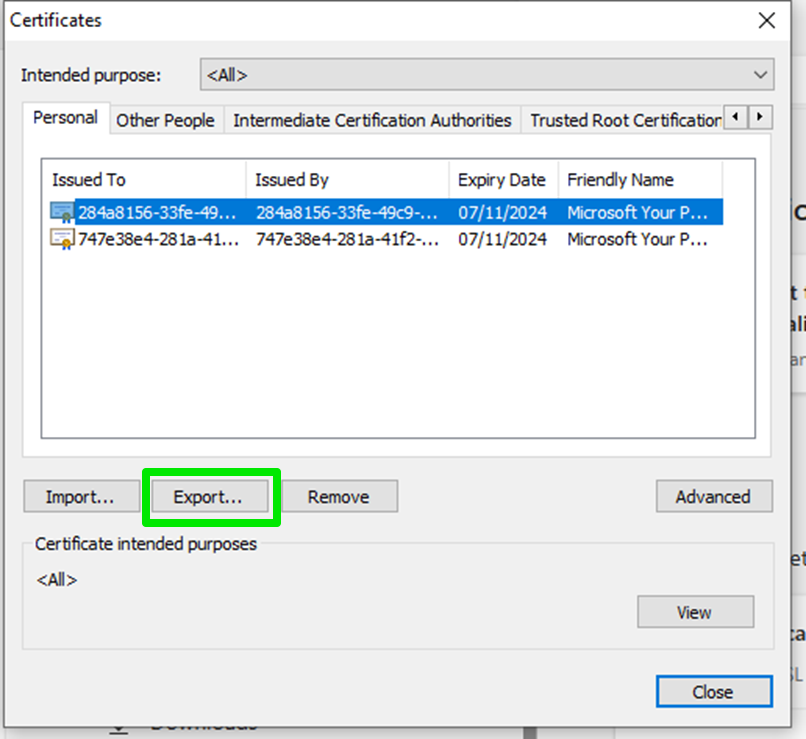Click expiry date of 284a8156 row
The image size is (806, 739).
pyautogui.click(x=502, y=212)
